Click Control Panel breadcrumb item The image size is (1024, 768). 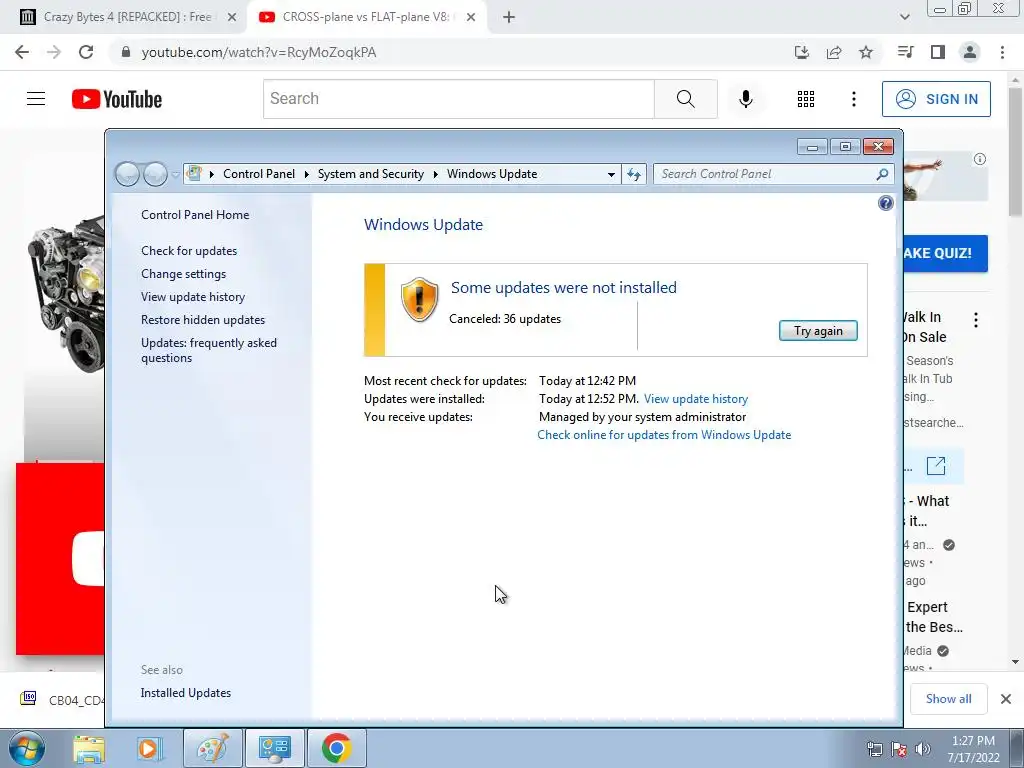coord(259,174)
